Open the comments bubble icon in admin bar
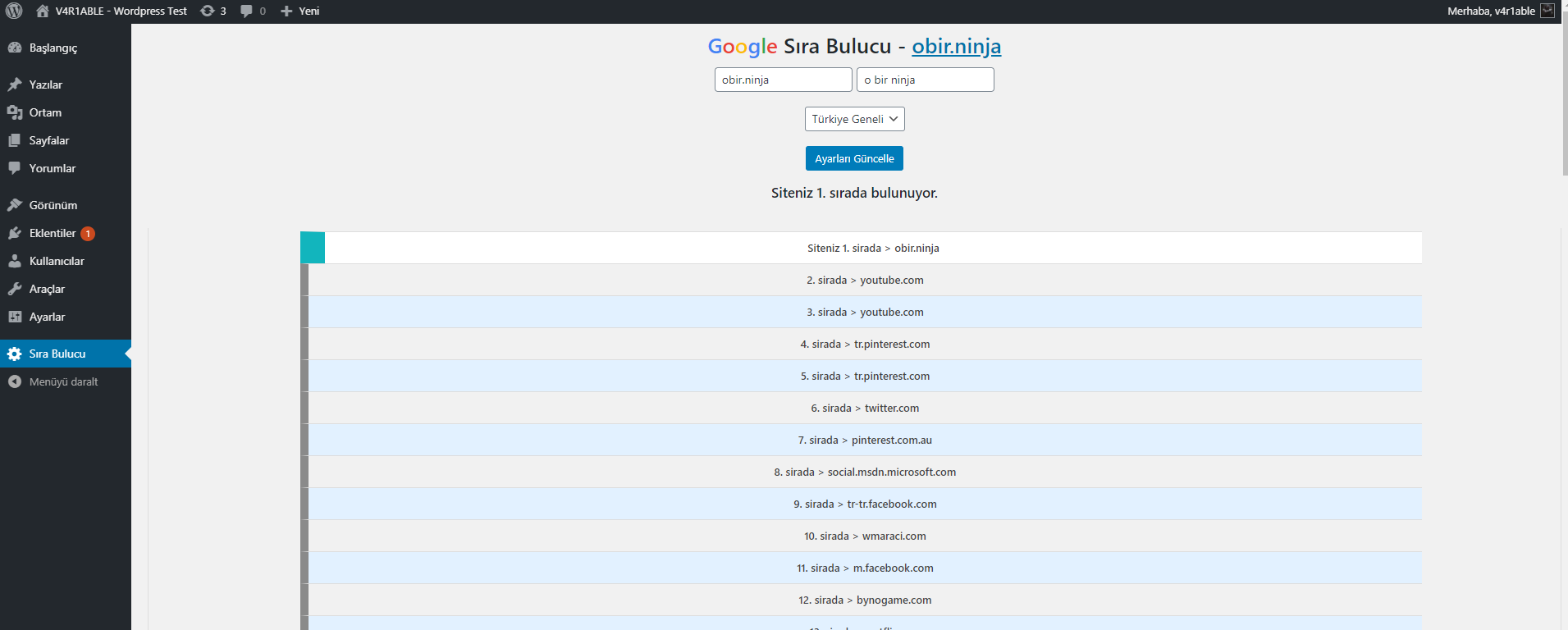This screenshot has width=1568, height=630. coord(246,11)
